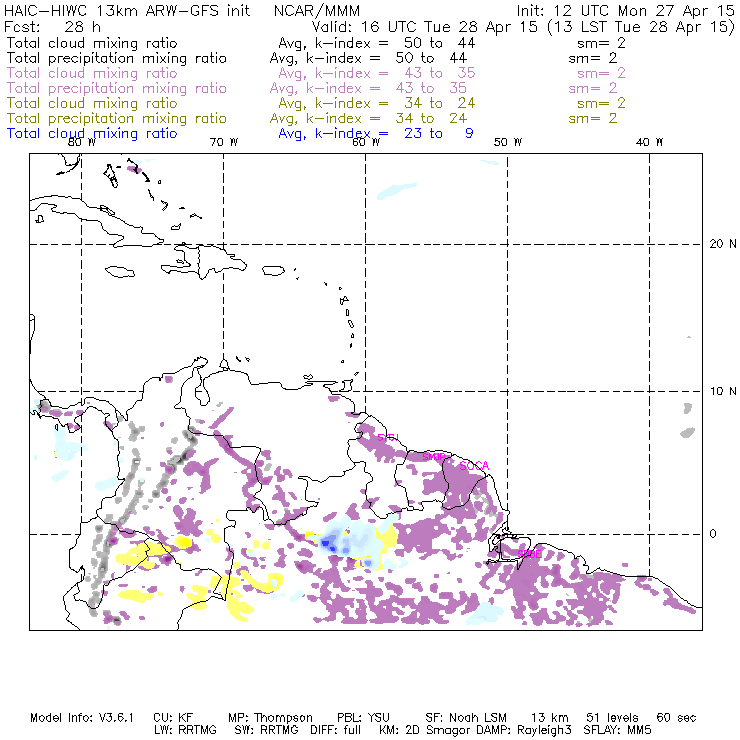Click the "60 sec" timestep footer text
The image size is (740, 740).
676,718
